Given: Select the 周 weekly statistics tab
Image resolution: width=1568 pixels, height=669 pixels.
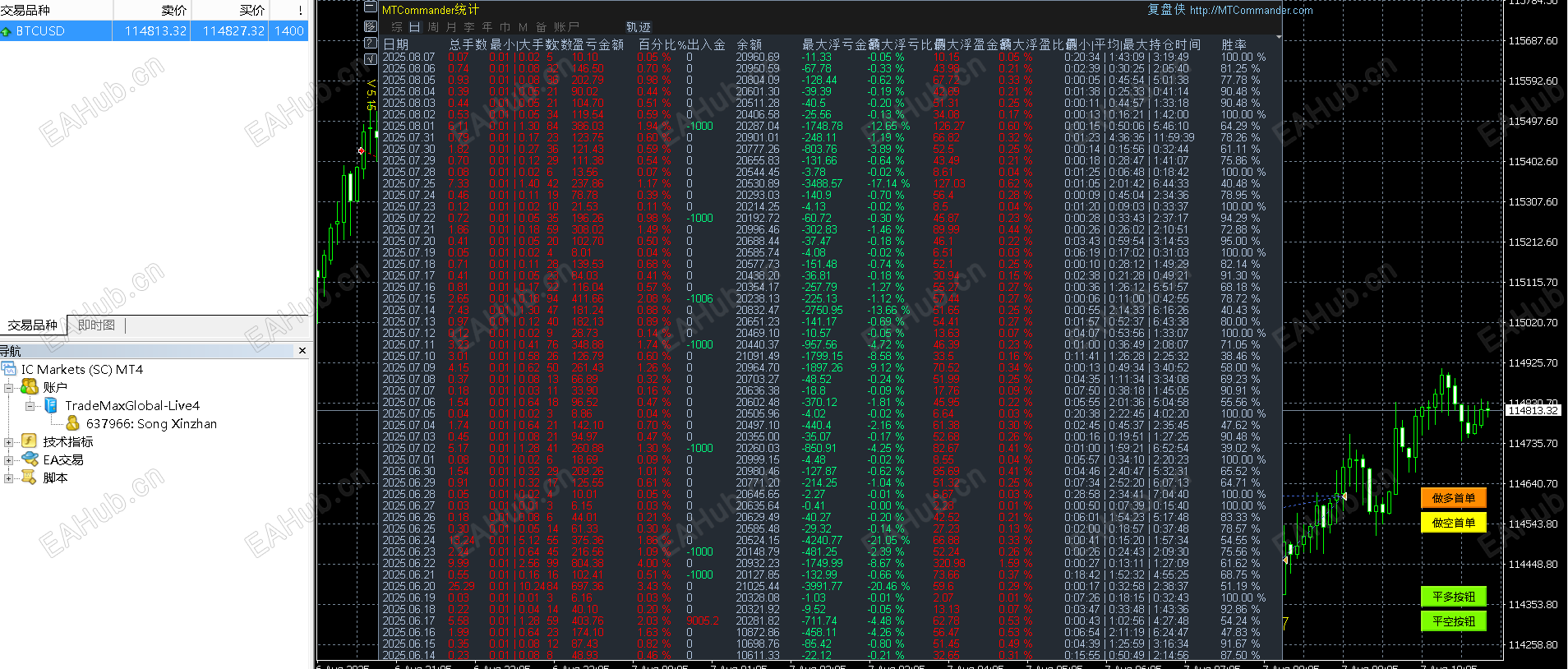Looking at the screenshot, I should pyautogui.click(x=433, y=27).
